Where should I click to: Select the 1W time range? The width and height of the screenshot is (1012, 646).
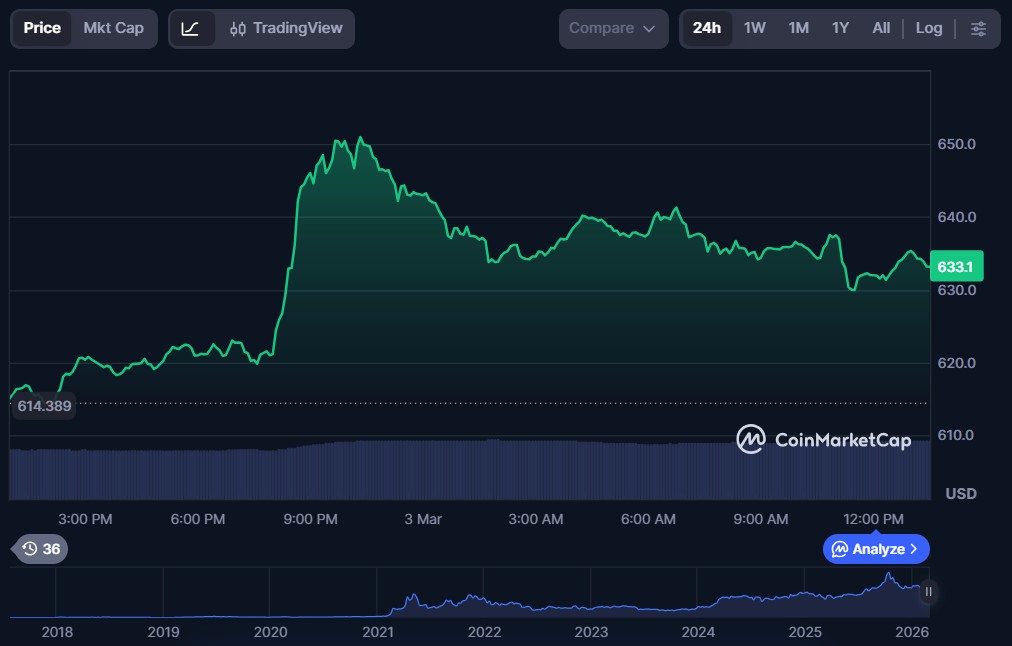(754, 29)
